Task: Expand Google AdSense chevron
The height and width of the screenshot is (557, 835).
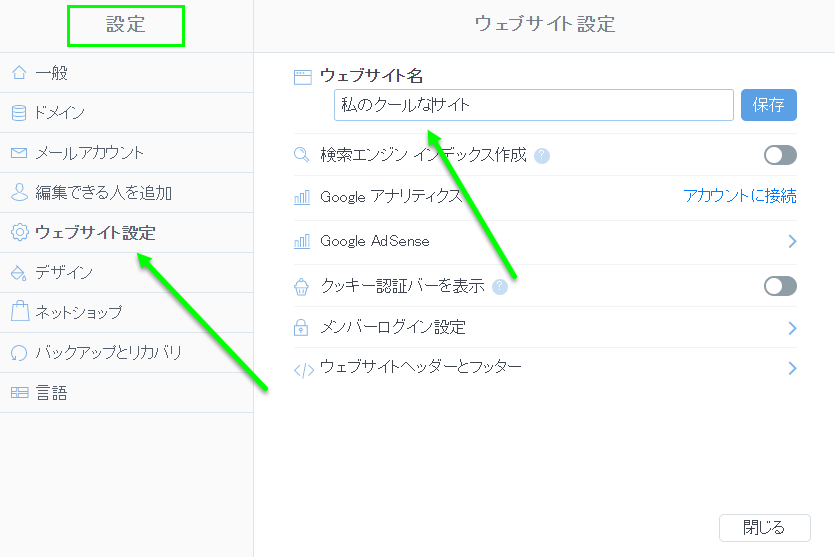Action: [x=792, y=241]
